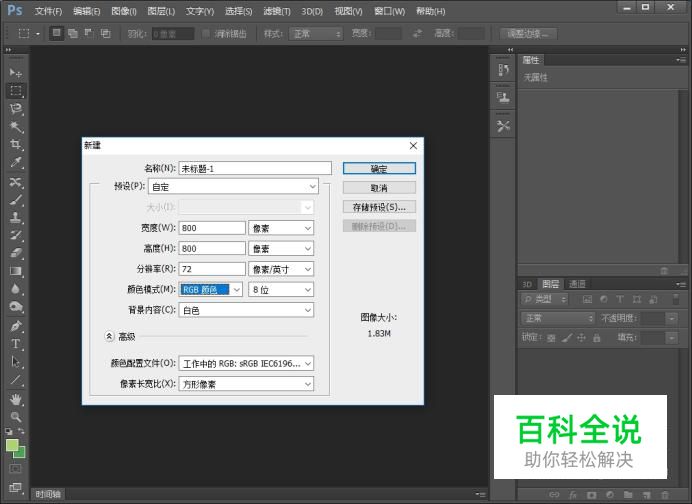
Task: Select the Crop tool
Action: click(x=16, y=145)
